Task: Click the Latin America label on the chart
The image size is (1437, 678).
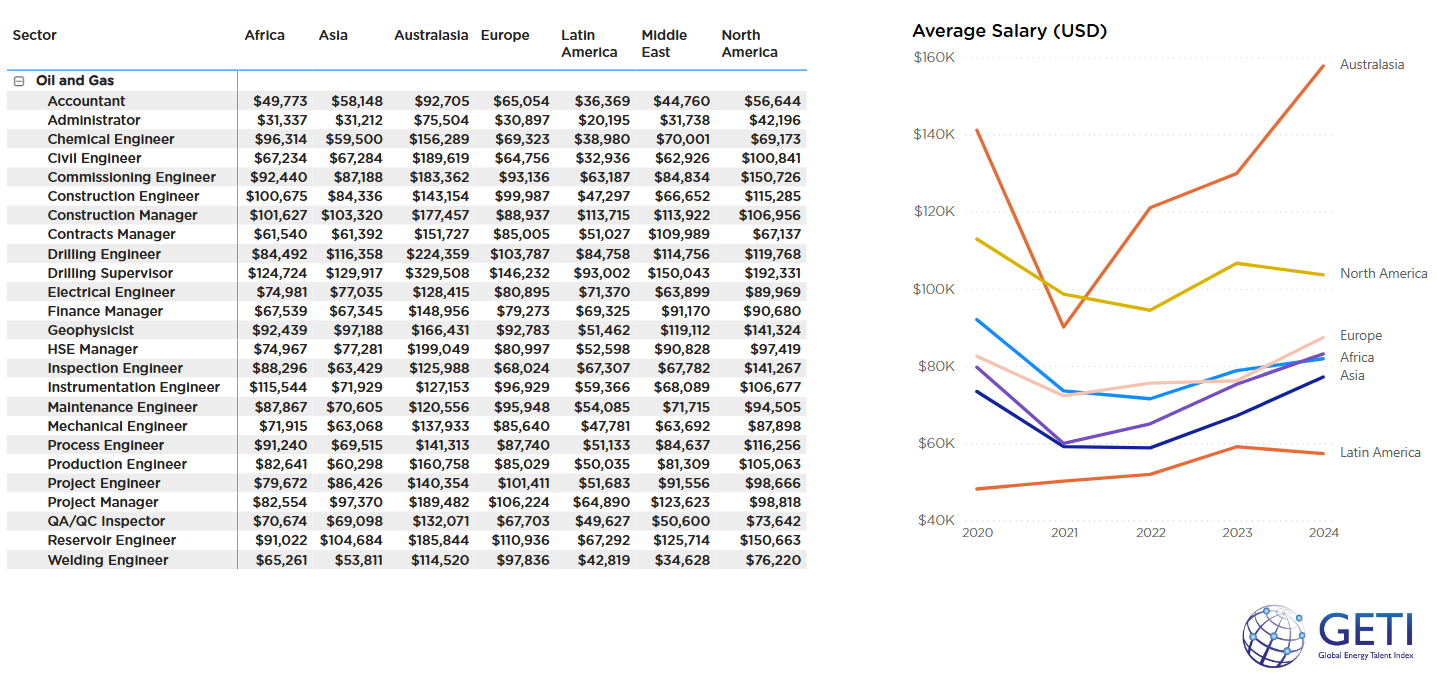Action: pyautogui.click(x=1381, y=452)
